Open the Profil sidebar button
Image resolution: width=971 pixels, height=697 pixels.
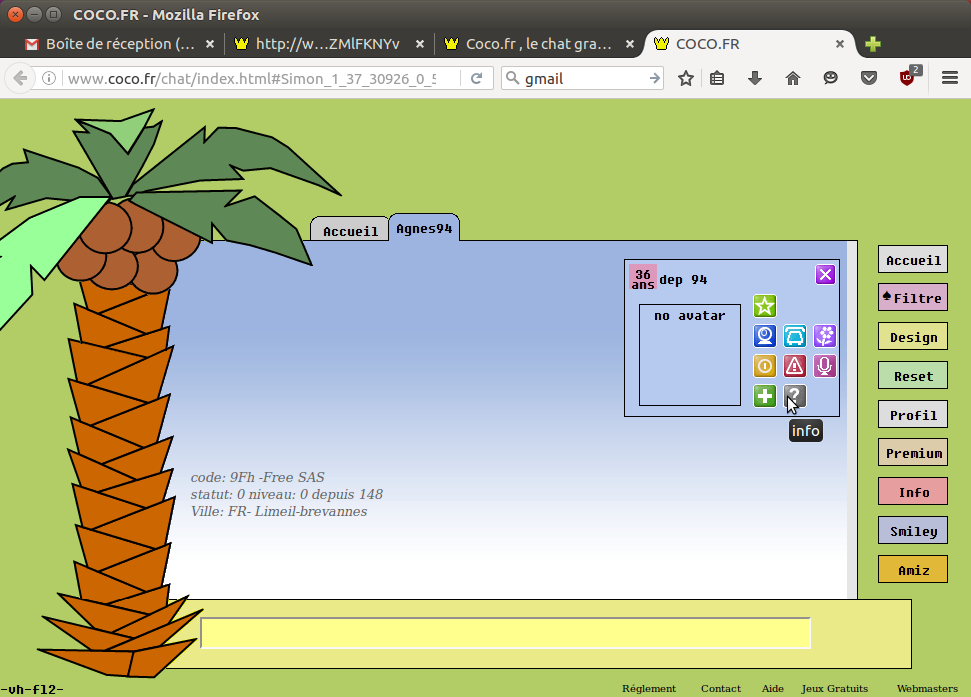[913, 415]
